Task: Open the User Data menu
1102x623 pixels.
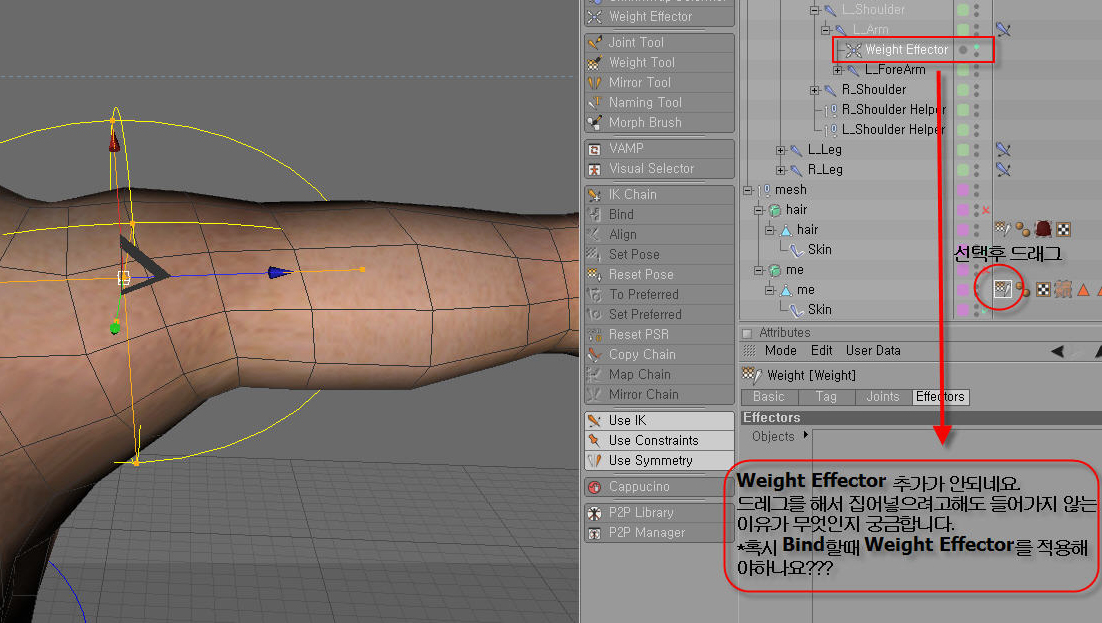Action: click(873, 351)
